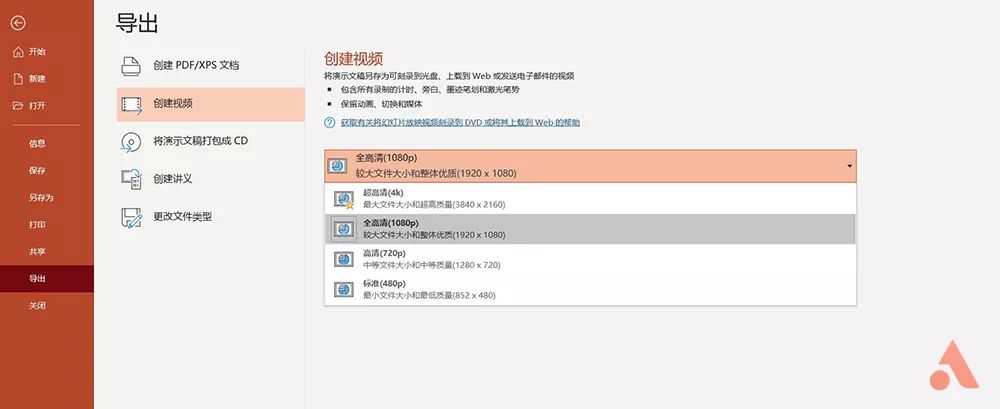Click the 4k quality monitor icon
The image size is (1000, 409).
(344, 199)
